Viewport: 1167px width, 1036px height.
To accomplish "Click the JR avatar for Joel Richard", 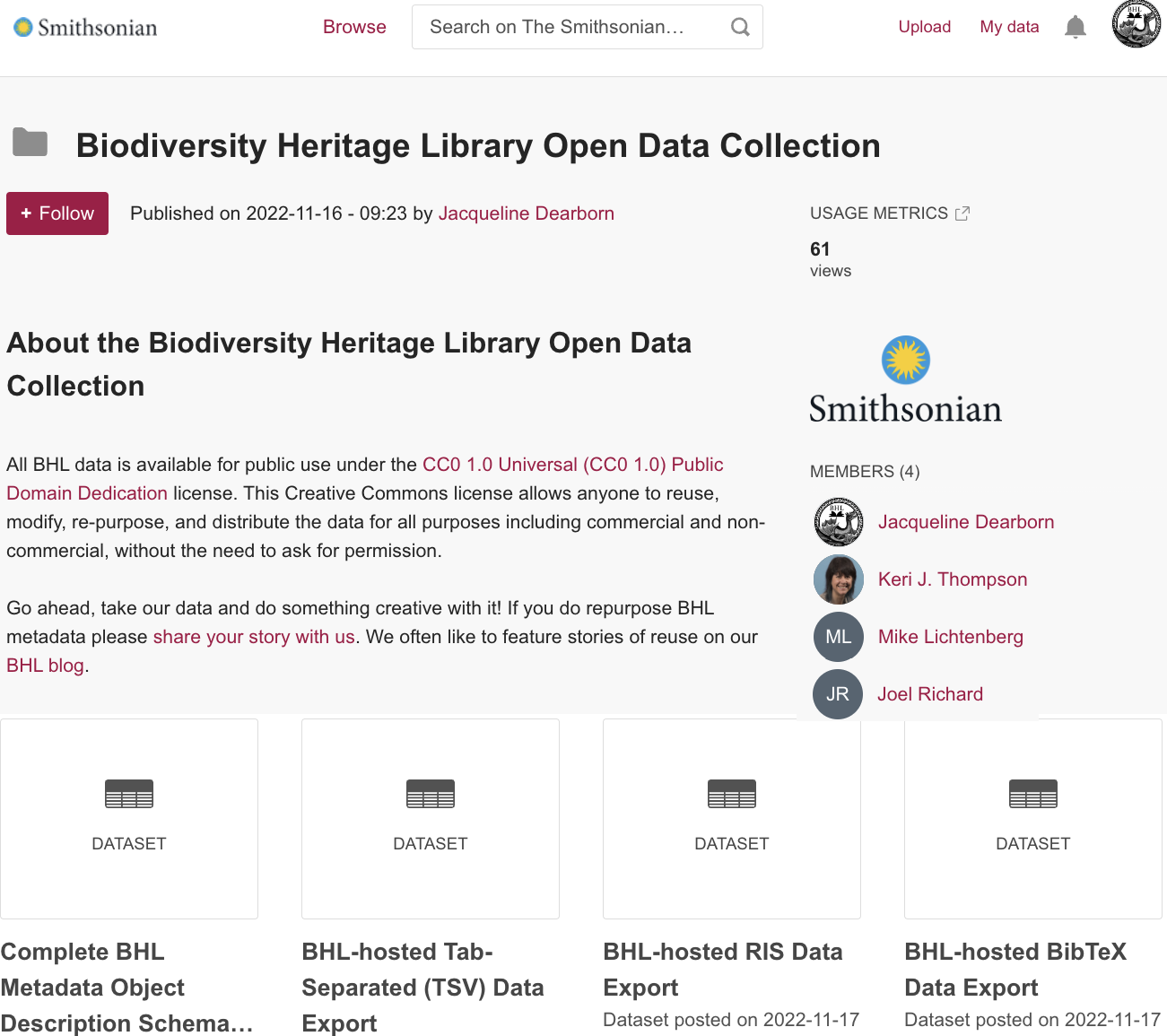I will pos(837,694).
